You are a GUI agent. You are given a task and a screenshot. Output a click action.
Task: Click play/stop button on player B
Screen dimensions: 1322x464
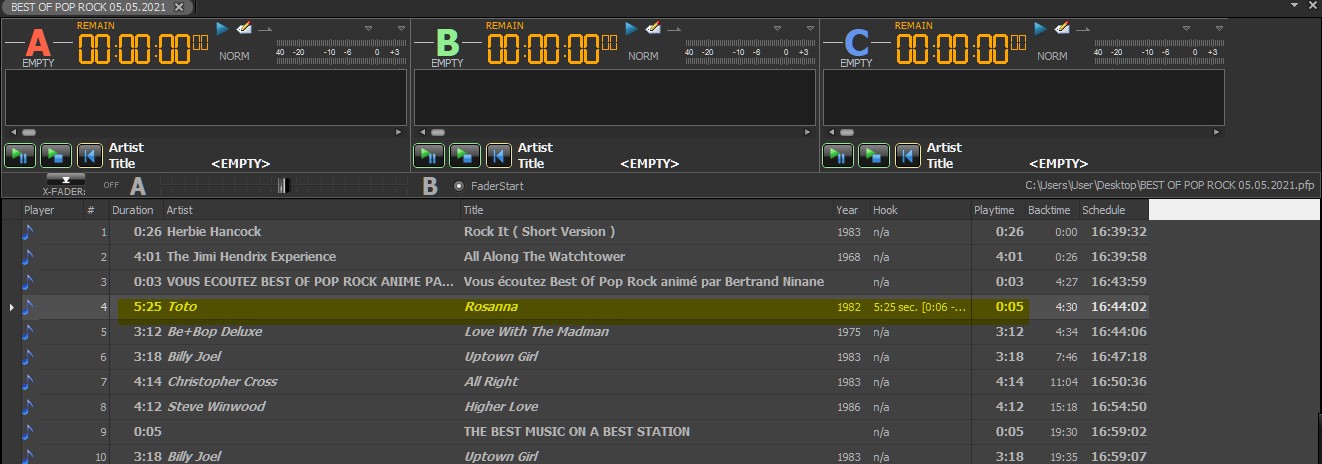click(x=465, y=155)
